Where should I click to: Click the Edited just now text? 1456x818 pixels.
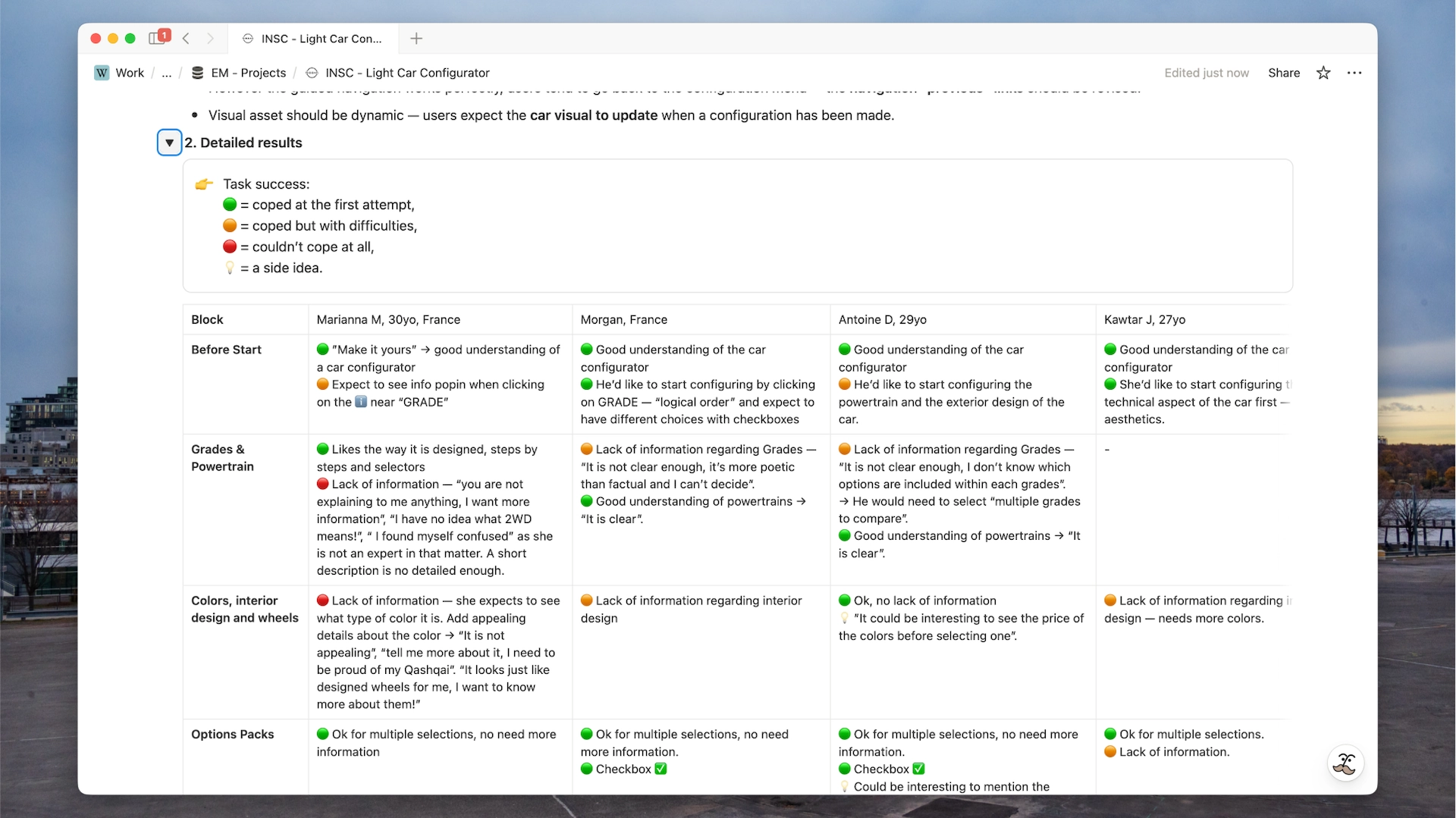point(1207,73)
